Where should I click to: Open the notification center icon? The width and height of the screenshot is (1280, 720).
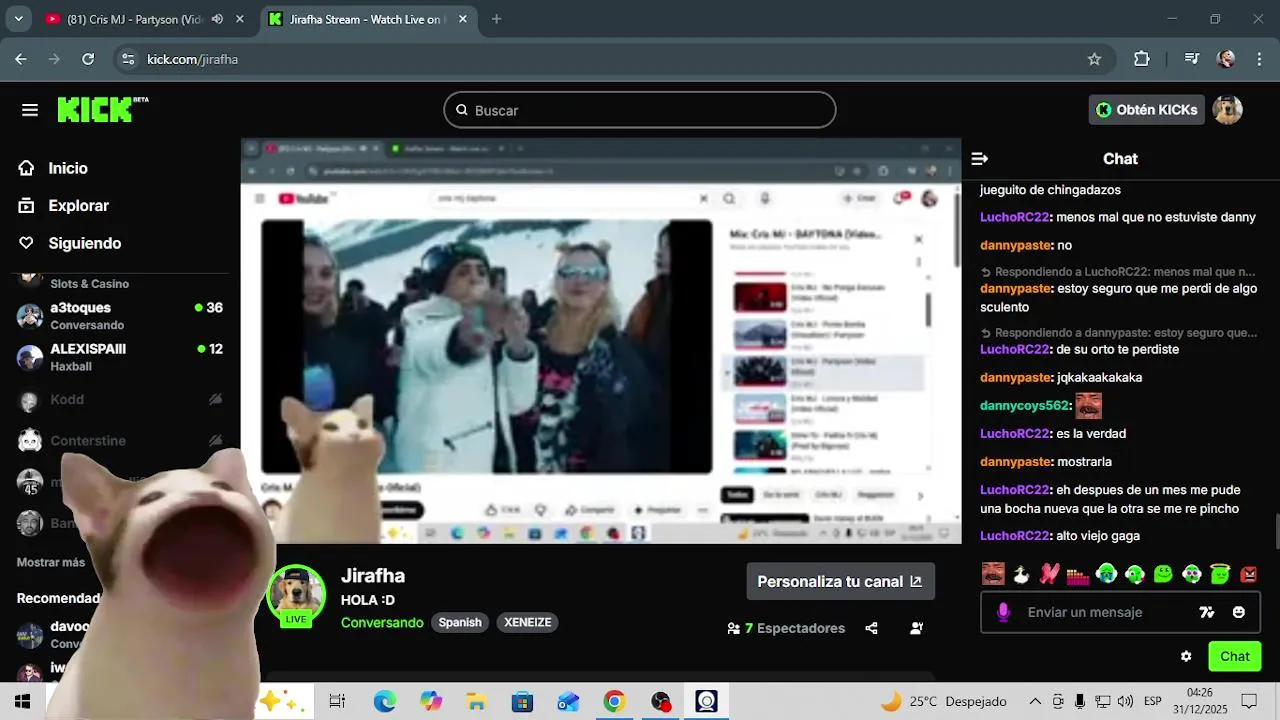(x=1249, y=702)
